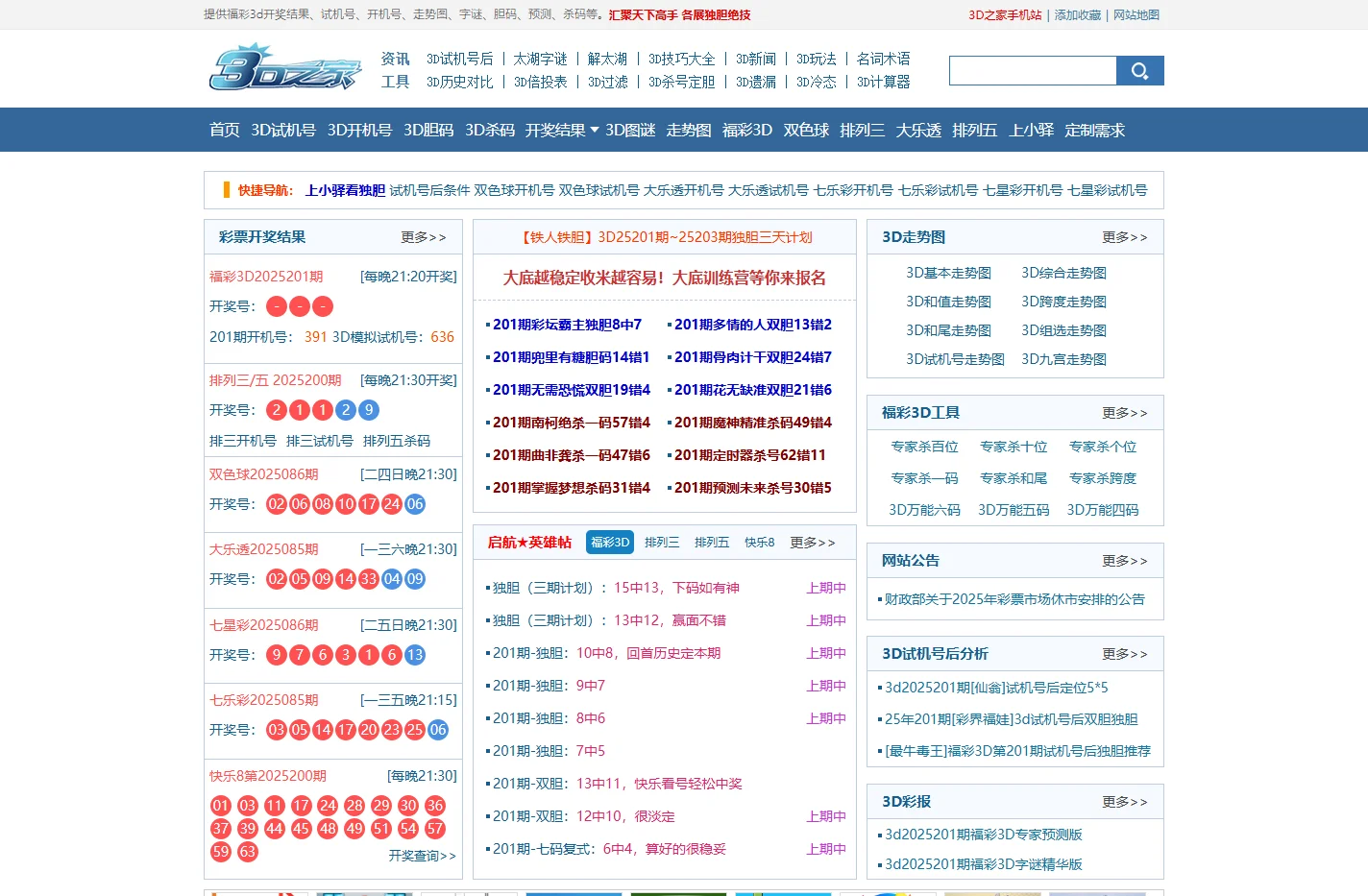This screenshot has width=1368, height=896.
Task: Expand the 开奖结果 dropdown in navigation
Action: click(561, 130)
